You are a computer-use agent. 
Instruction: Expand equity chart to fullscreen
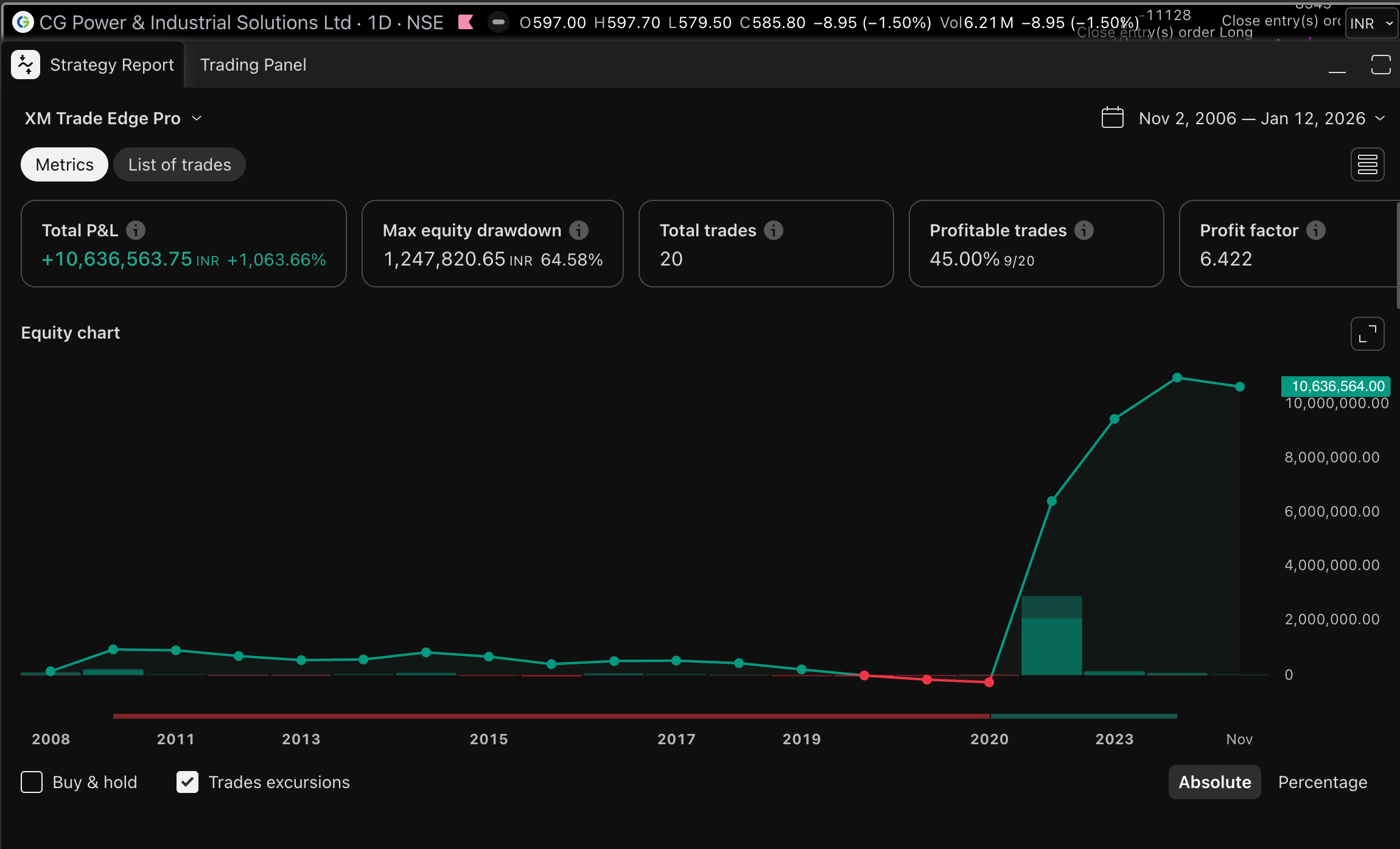pos(1367,334)
